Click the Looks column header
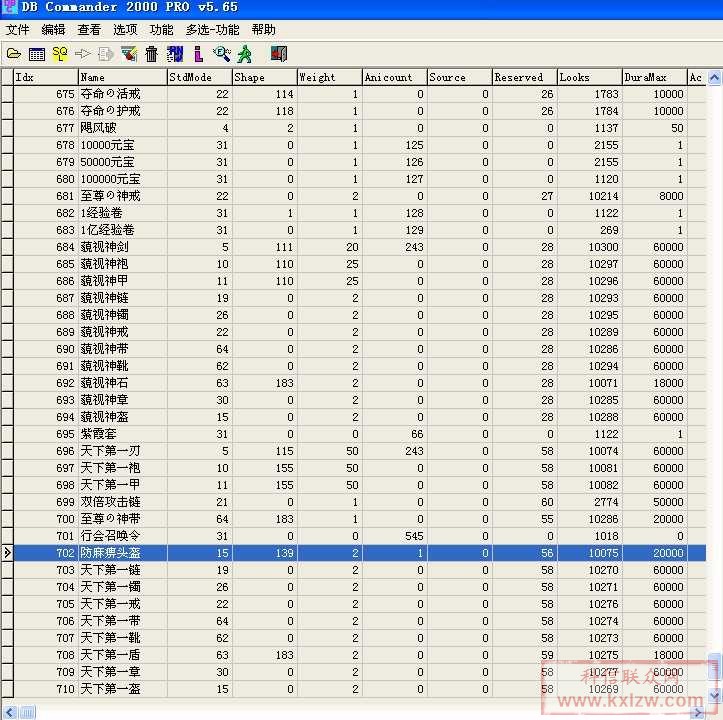 click(x=590, y=77)
